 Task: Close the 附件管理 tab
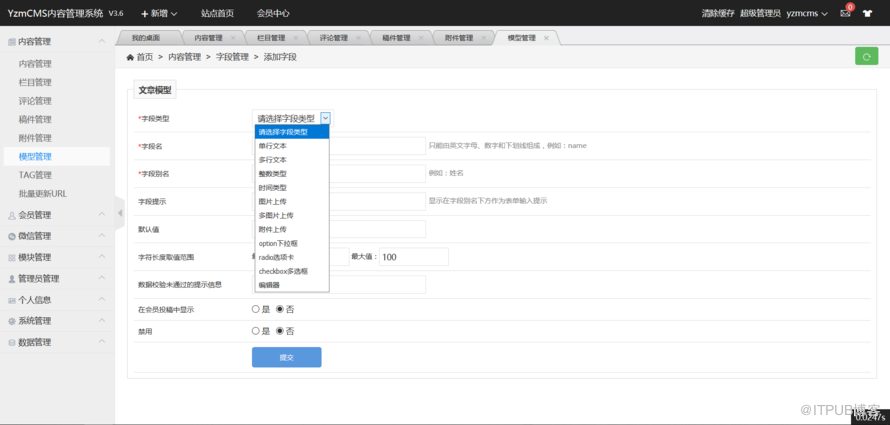click(x=484, y=38)
